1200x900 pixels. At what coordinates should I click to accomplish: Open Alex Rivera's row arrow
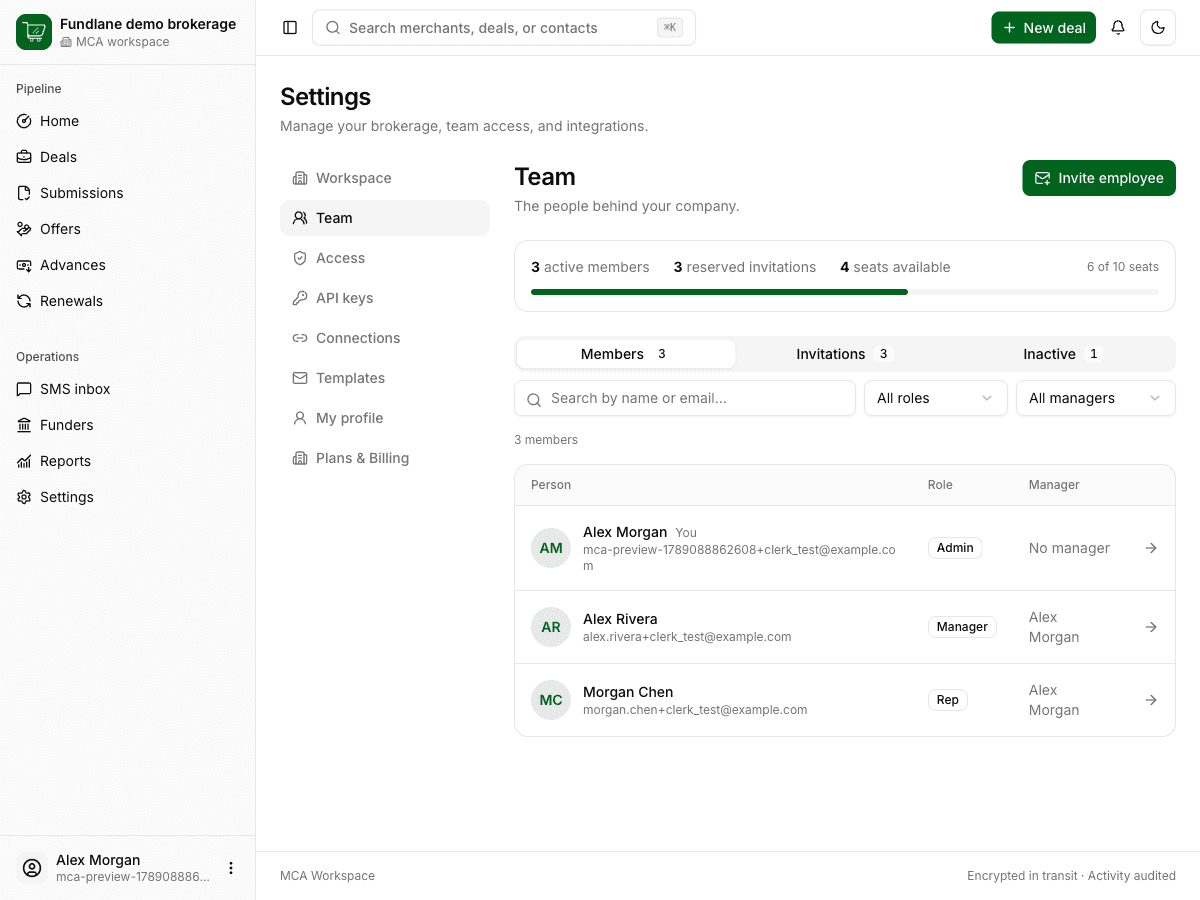click(1151, 627)
